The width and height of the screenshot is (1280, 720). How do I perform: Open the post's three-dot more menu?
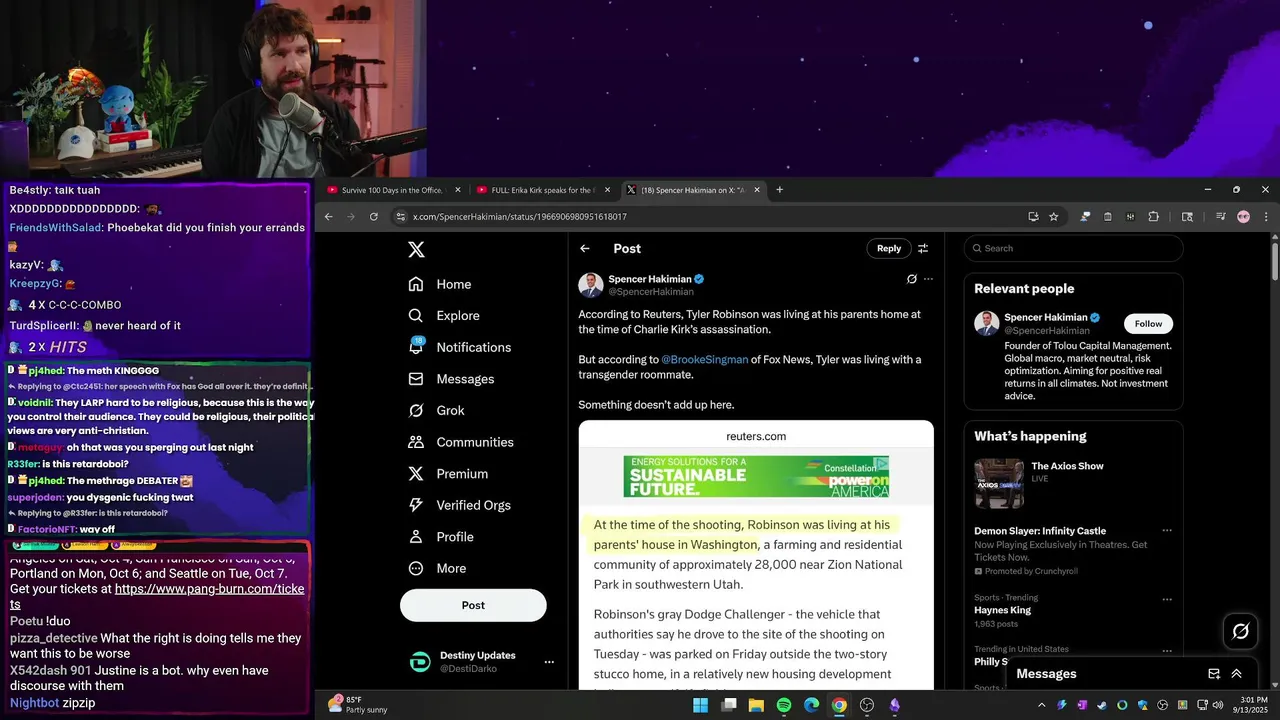(928, 279)
